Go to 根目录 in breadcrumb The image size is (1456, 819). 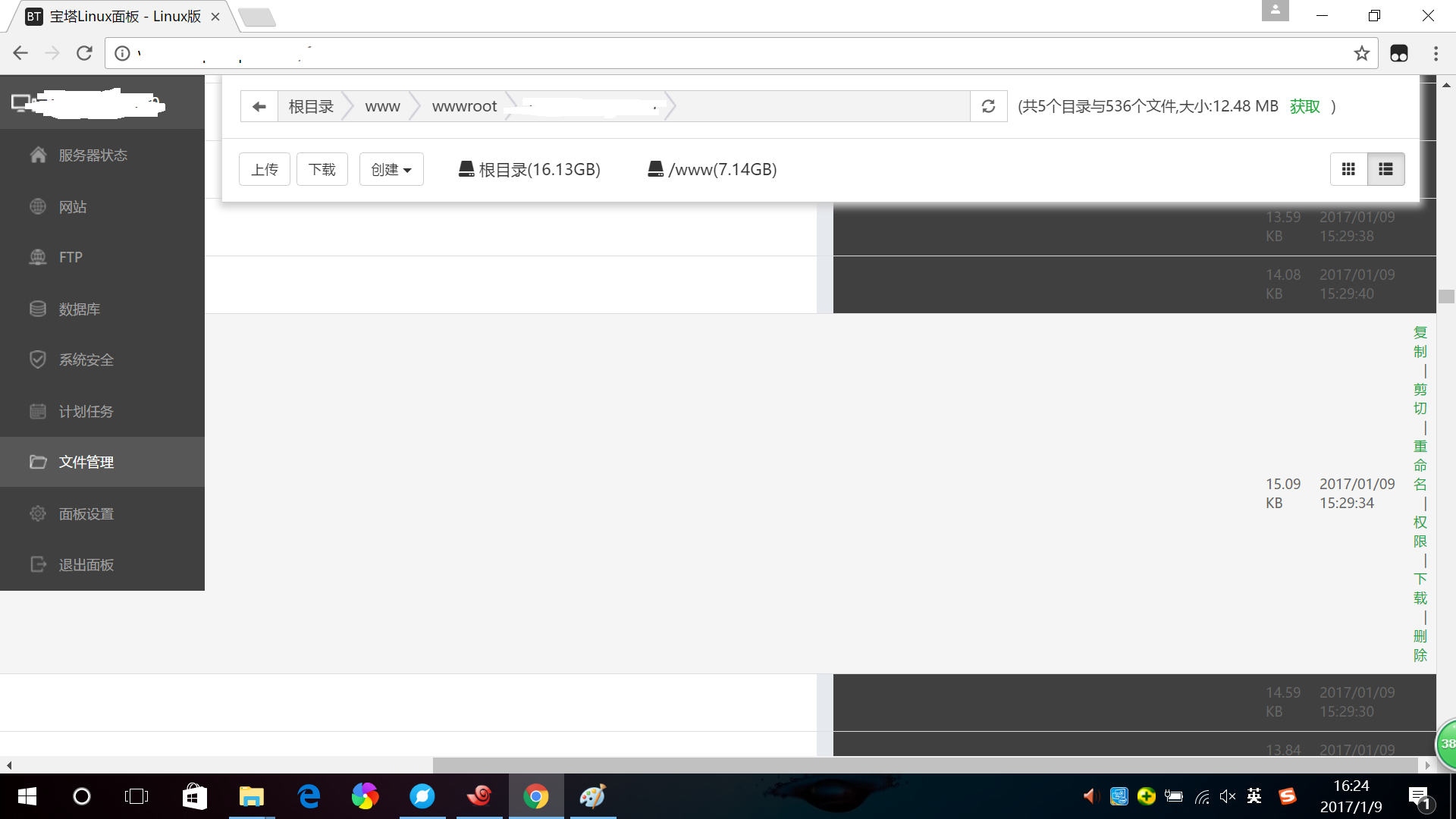pyautogui.click(x=311, y=106)
